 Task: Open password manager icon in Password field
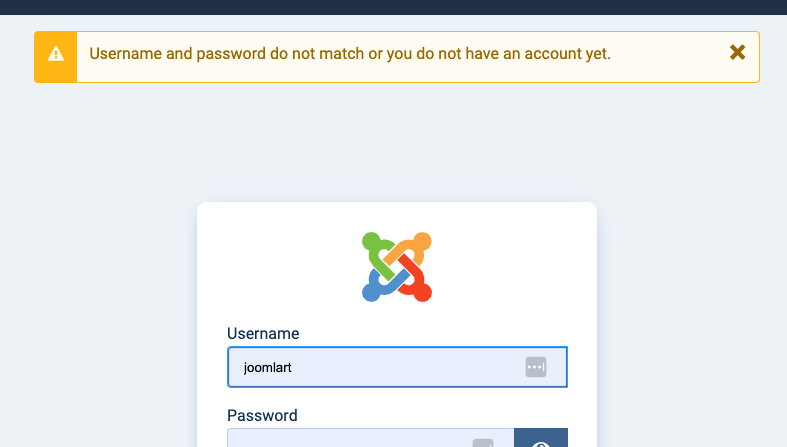click(483, 443)
